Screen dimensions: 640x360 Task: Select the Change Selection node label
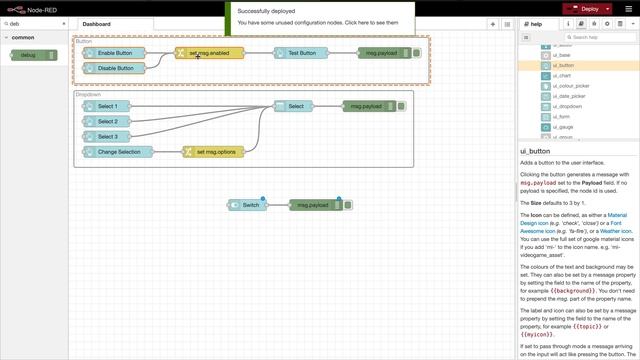119,152
